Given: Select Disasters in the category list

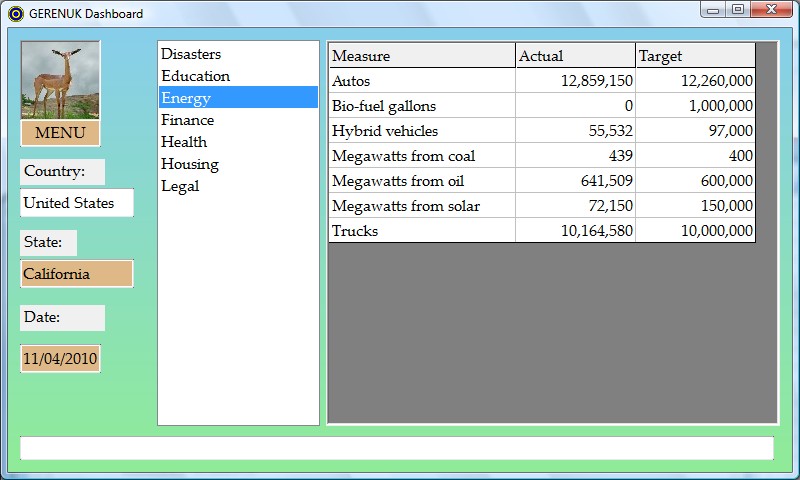Looking at the screenshot, I should click(191, 54).
